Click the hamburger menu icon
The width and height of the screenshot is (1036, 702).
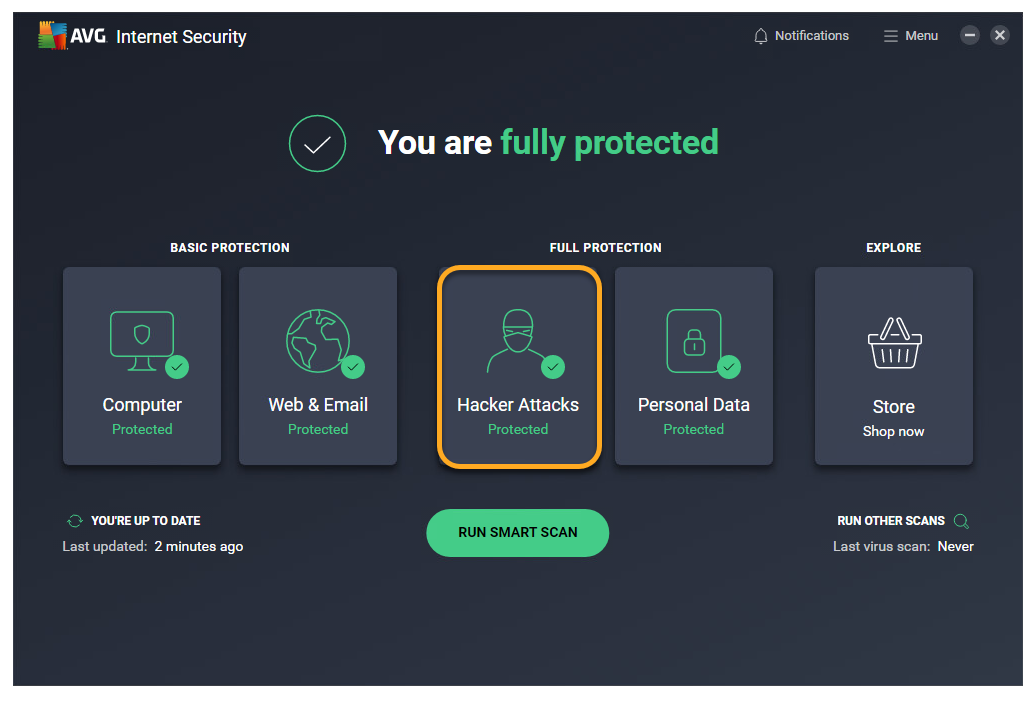coord(890,36)
